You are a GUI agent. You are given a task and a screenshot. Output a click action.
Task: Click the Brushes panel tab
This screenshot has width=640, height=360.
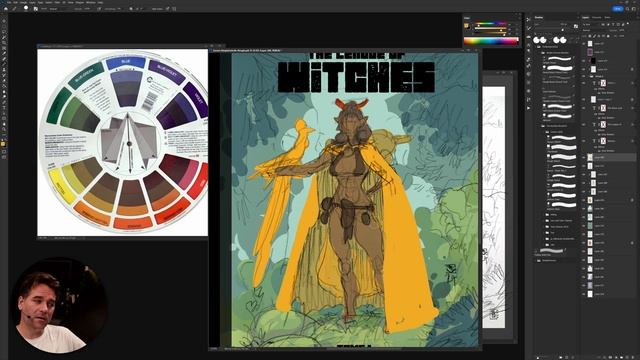pyautogui.click(x=539, y=18)
